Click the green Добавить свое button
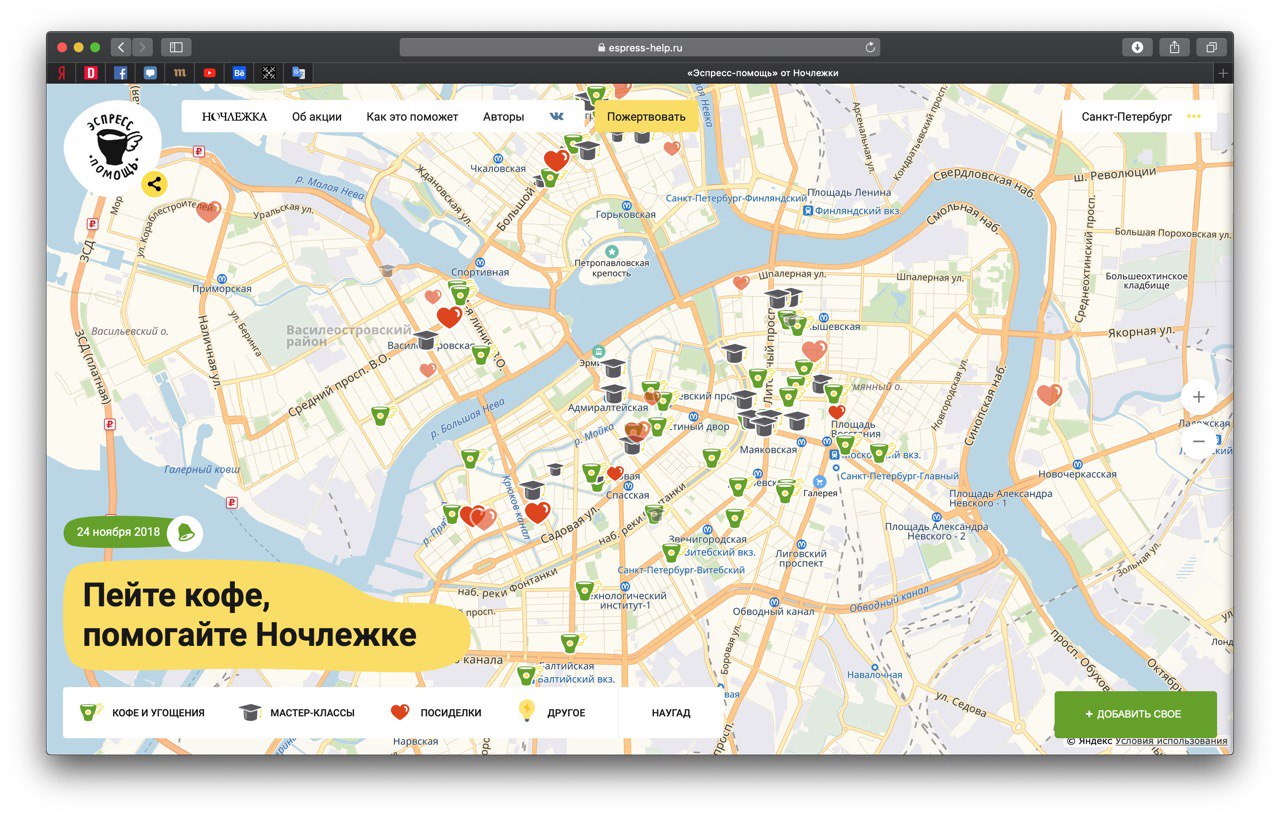 (1135, 714)
